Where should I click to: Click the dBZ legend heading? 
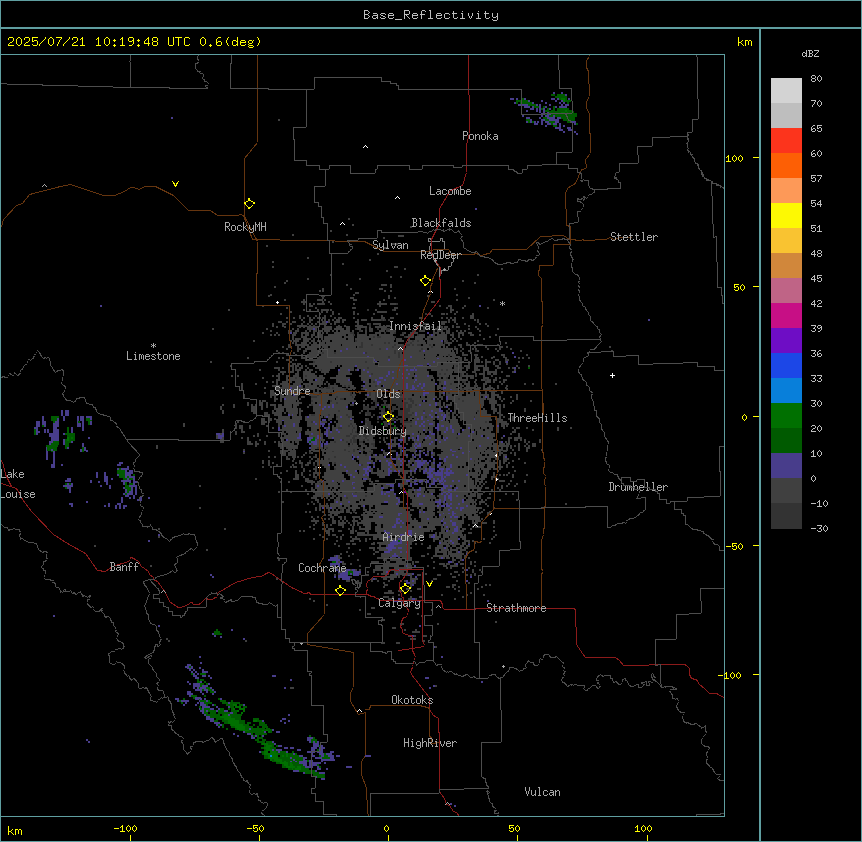coord(810,54)
